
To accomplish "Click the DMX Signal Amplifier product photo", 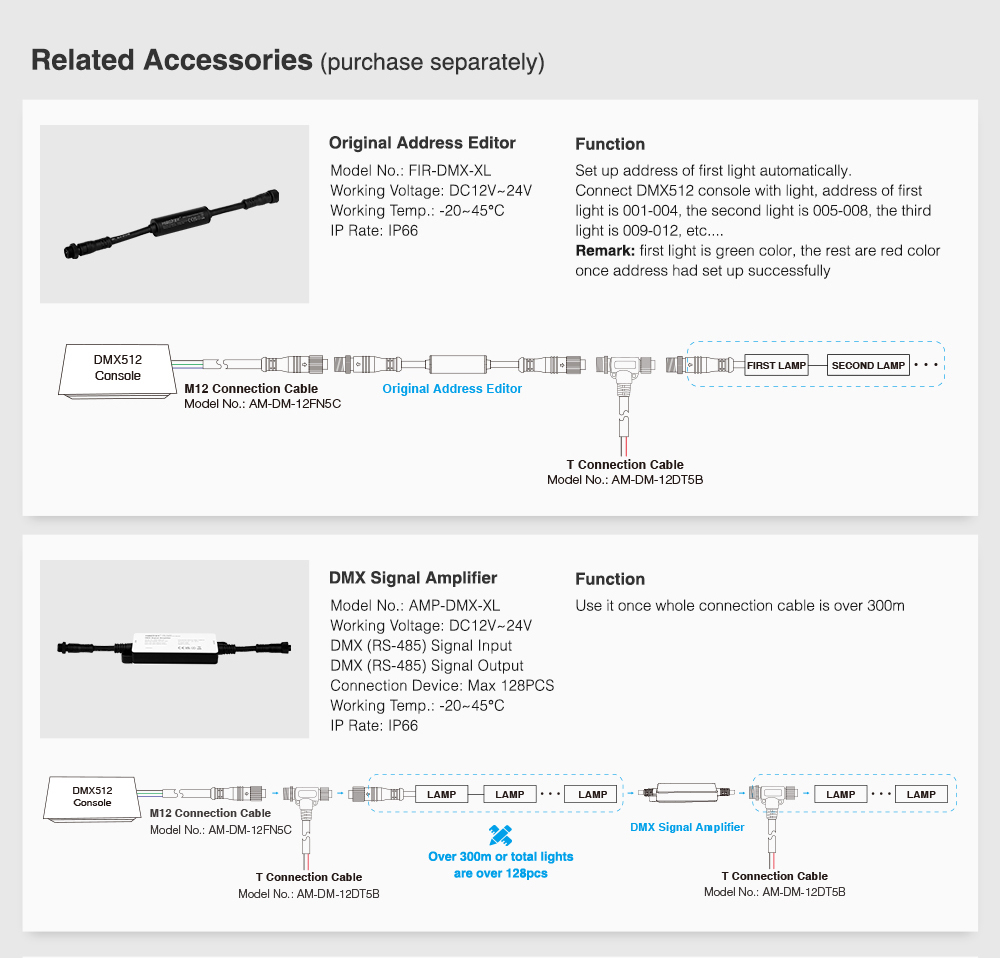I will tap(174, 649).
